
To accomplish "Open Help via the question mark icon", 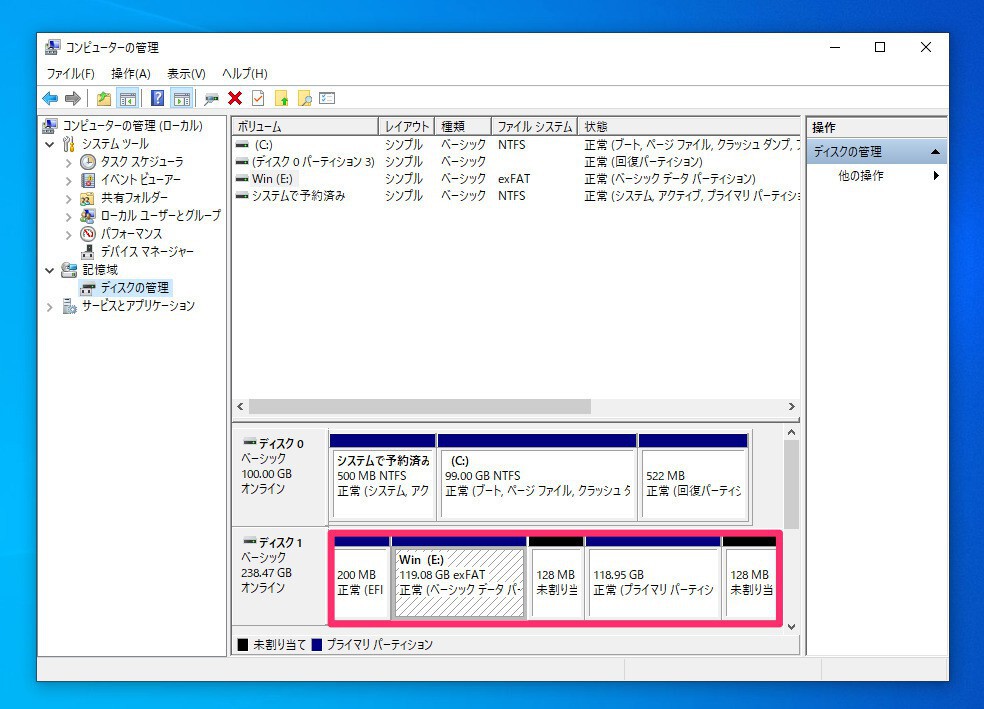I will coord(157,98).
